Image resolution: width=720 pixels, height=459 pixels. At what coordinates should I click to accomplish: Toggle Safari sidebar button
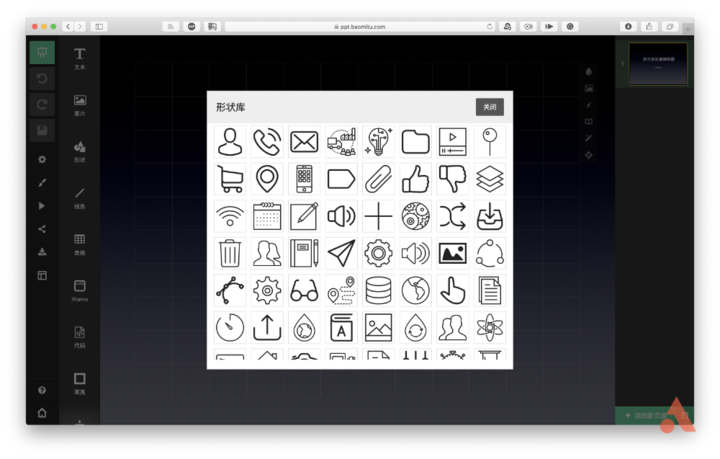pos(99,27)
